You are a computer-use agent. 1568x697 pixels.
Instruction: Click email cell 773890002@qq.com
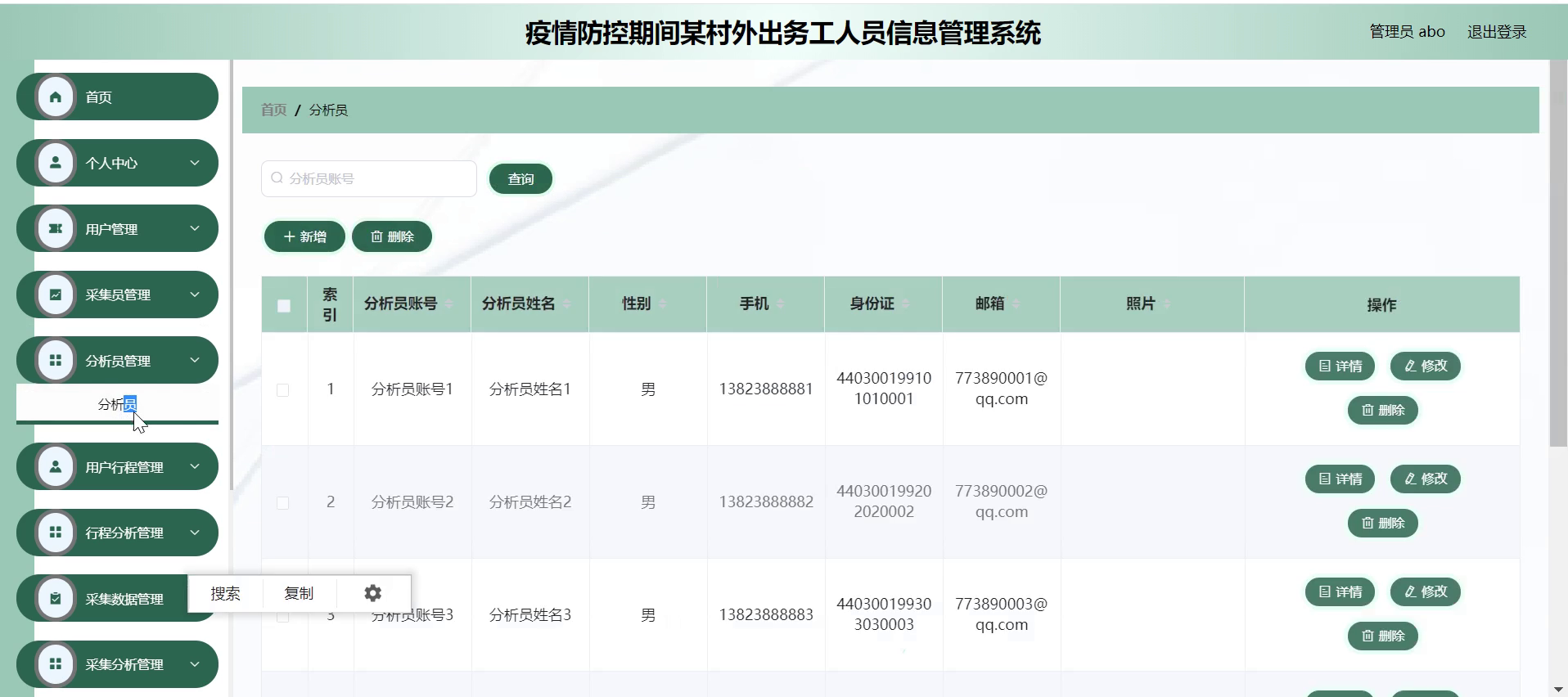[x=1001, y=501]
